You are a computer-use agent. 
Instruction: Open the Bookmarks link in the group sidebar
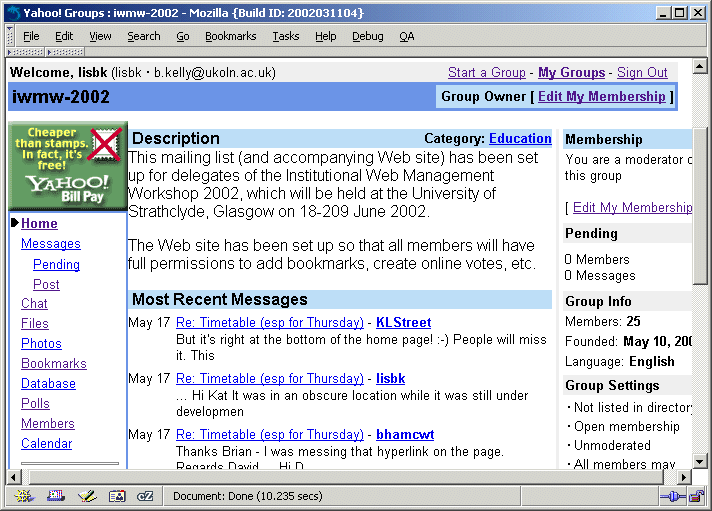pos(54,364)
